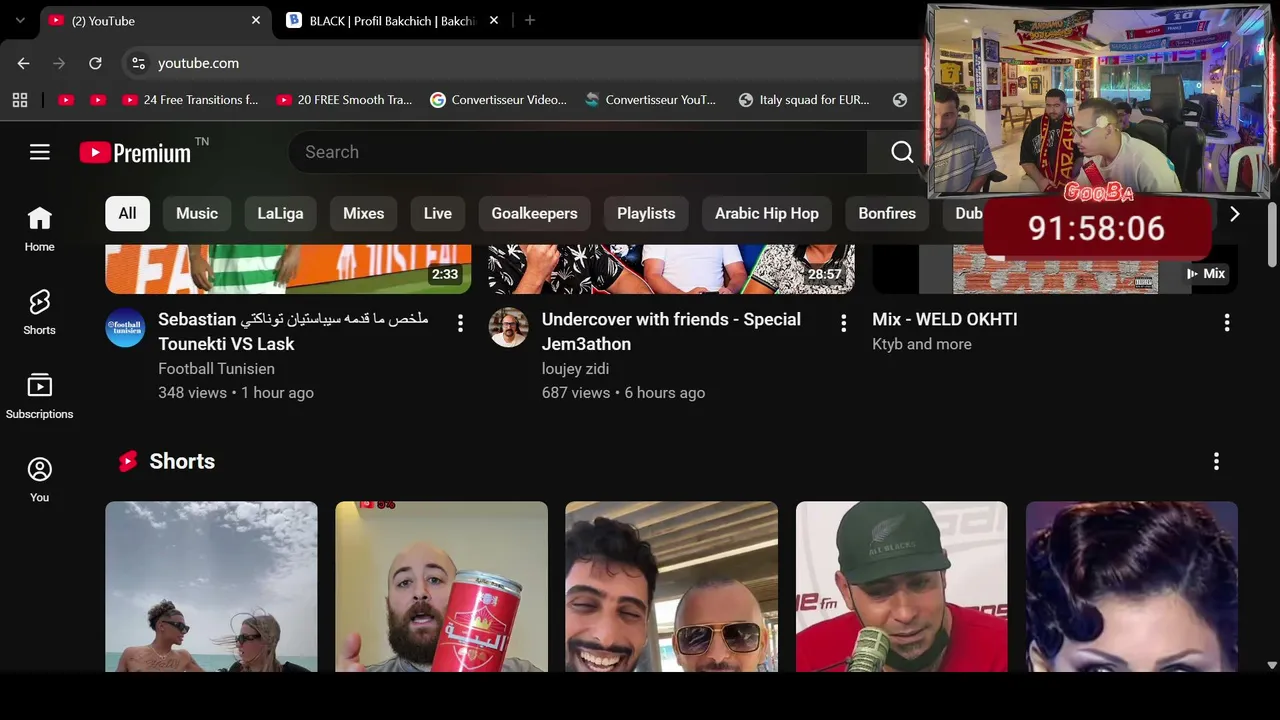Click the red Shorts section logo icon
The width and height of the screenshot is (1280, 720).
click(x=128, y=461)
